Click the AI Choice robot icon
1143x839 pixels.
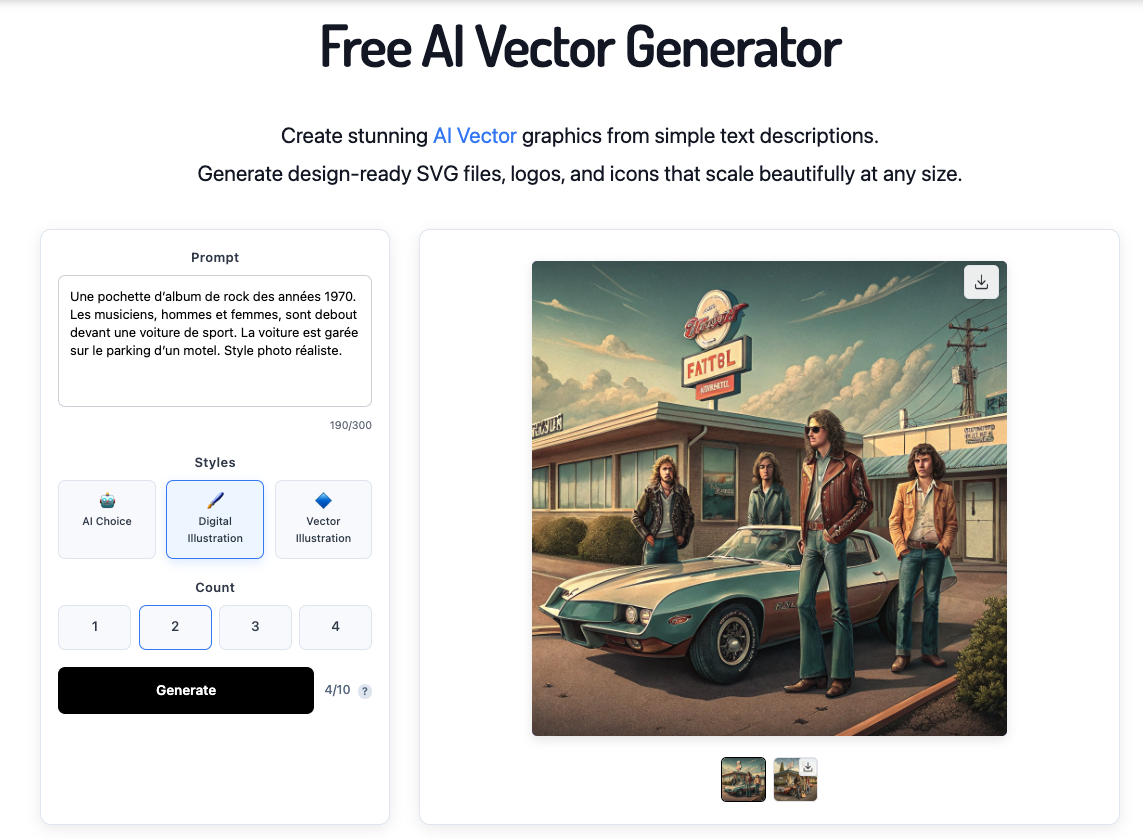click(107, 500)
